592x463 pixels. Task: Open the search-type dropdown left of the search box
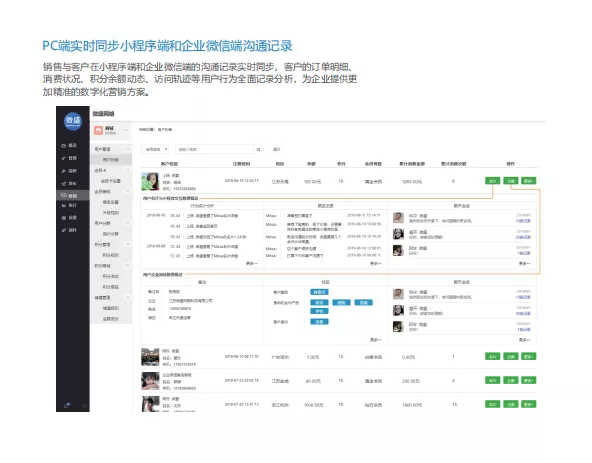click(x=155, y=150)
